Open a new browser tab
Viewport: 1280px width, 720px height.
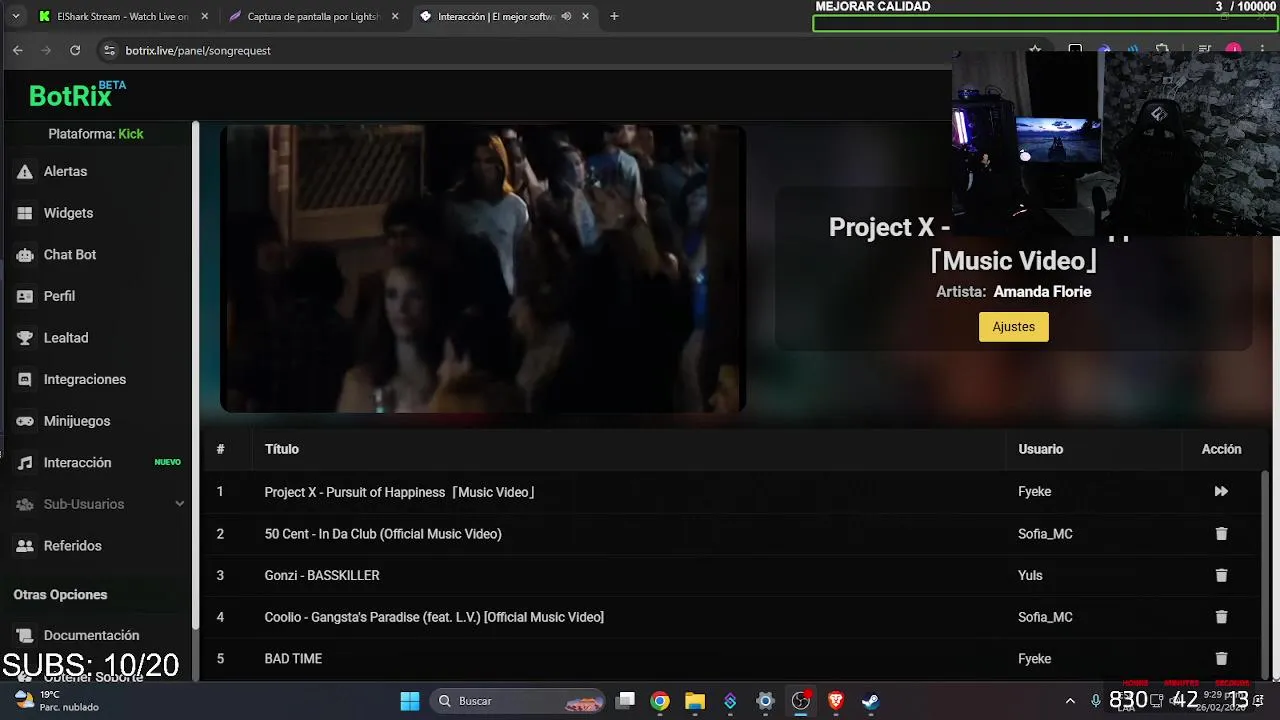(614, 16)
